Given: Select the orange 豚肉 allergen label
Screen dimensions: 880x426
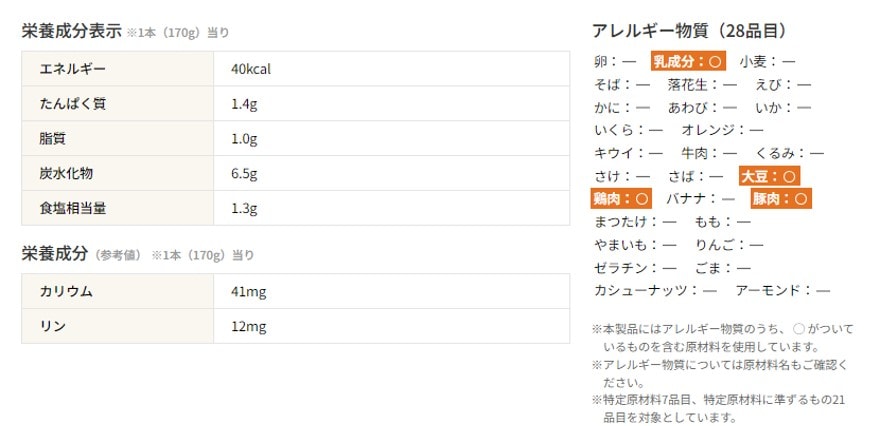Looking at the screenshot, I should point(781,199).
